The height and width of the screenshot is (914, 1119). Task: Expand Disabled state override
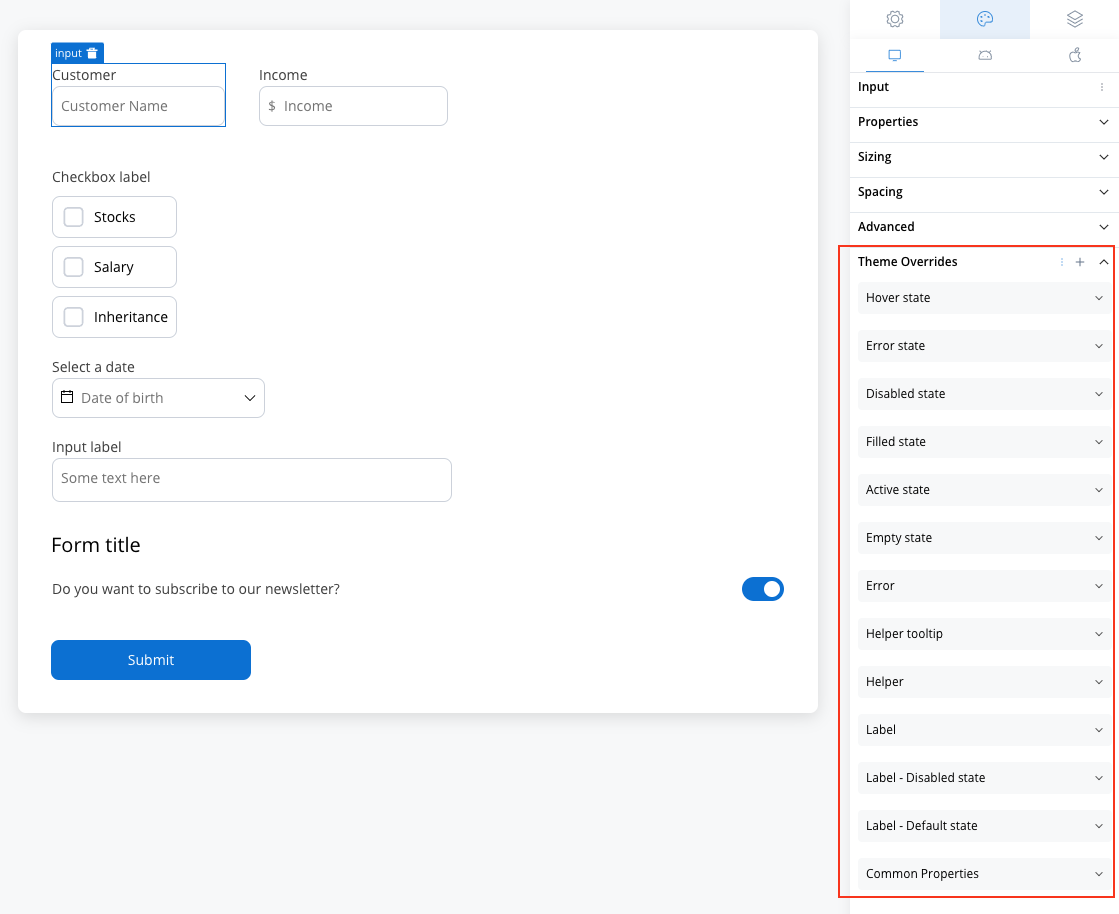pos(984,394)
